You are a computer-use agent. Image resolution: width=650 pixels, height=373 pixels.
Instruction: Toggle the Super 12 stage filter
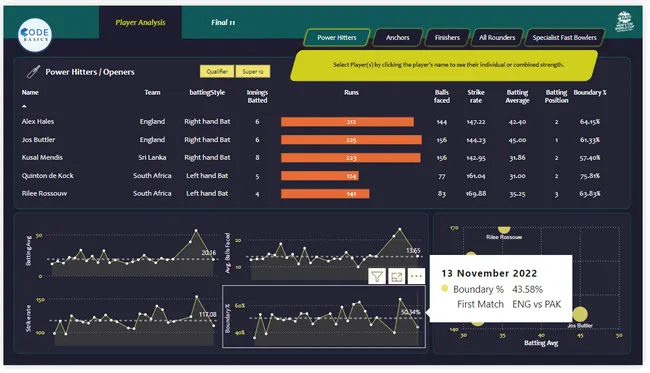[x=253, y=71]
